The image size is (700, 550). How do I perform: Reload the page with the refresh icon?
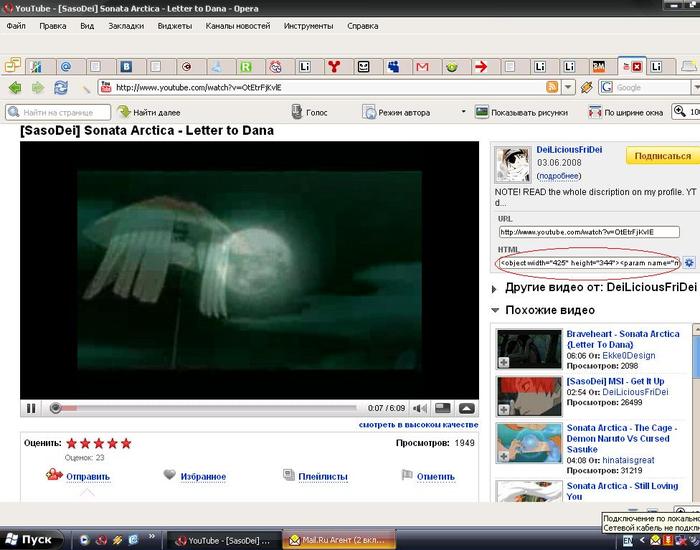(61, 88)
